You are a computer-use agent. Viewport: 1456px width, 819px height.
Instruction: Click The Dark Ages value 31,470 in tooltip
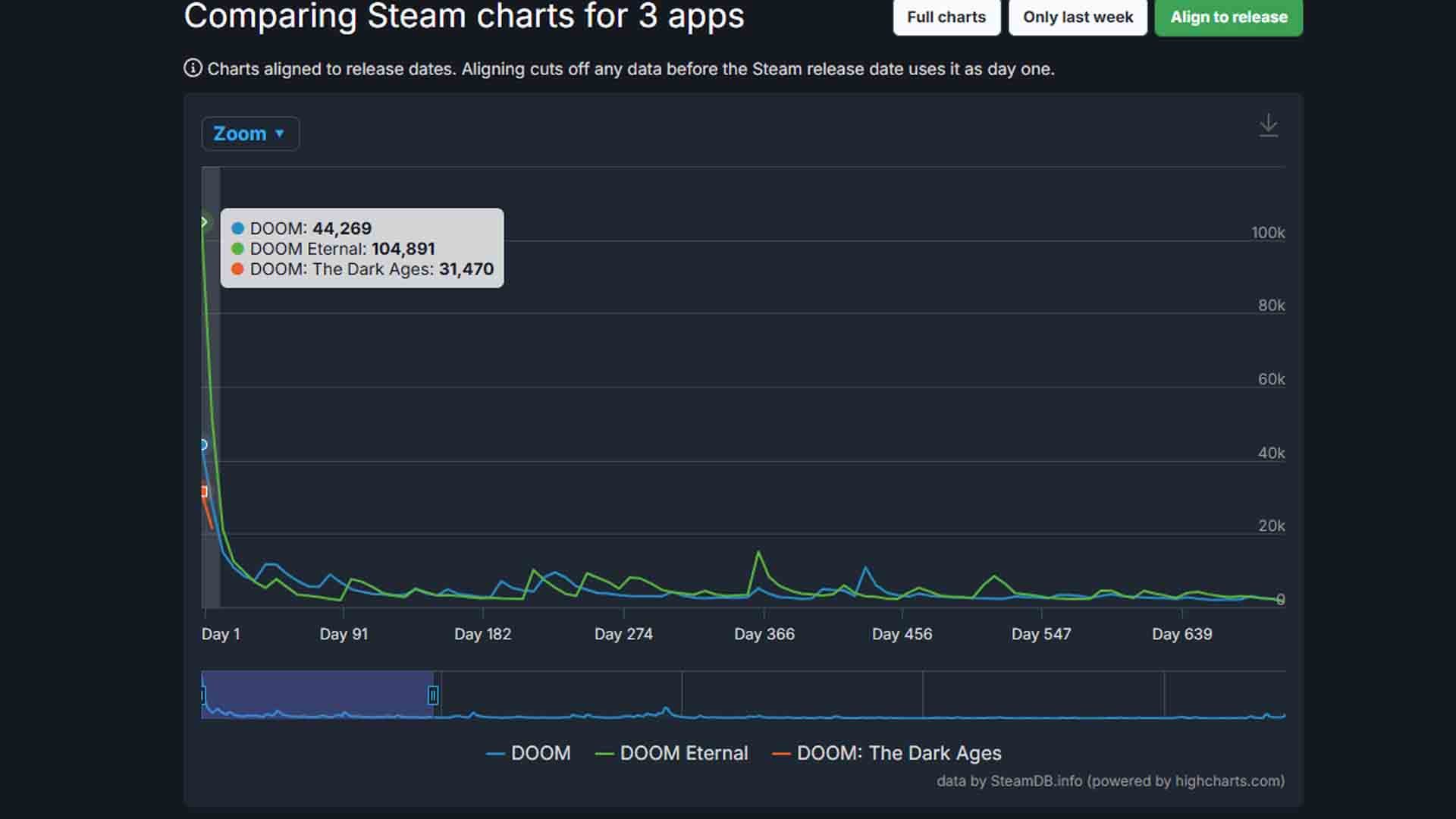point(466,269)
